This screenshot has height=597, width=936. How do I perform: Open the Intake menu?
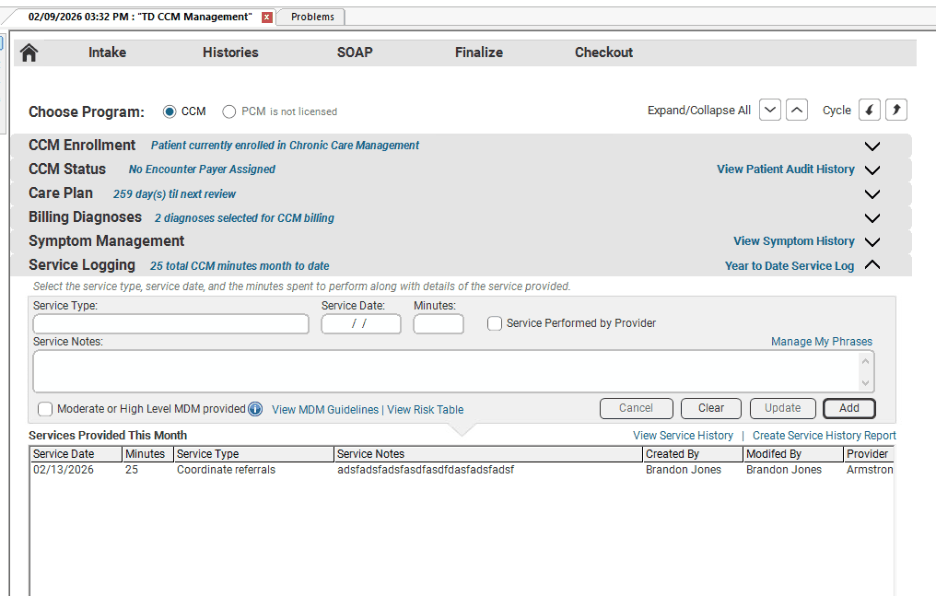[x=107, y=53]
